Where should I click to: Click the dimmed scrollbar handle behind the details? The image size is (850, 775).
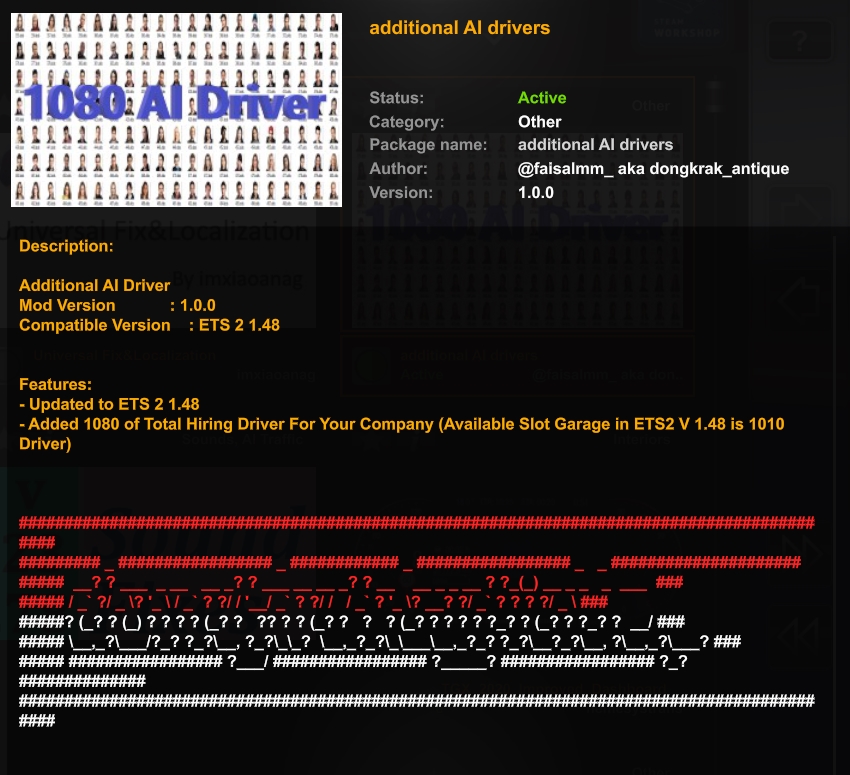point(714,98)
